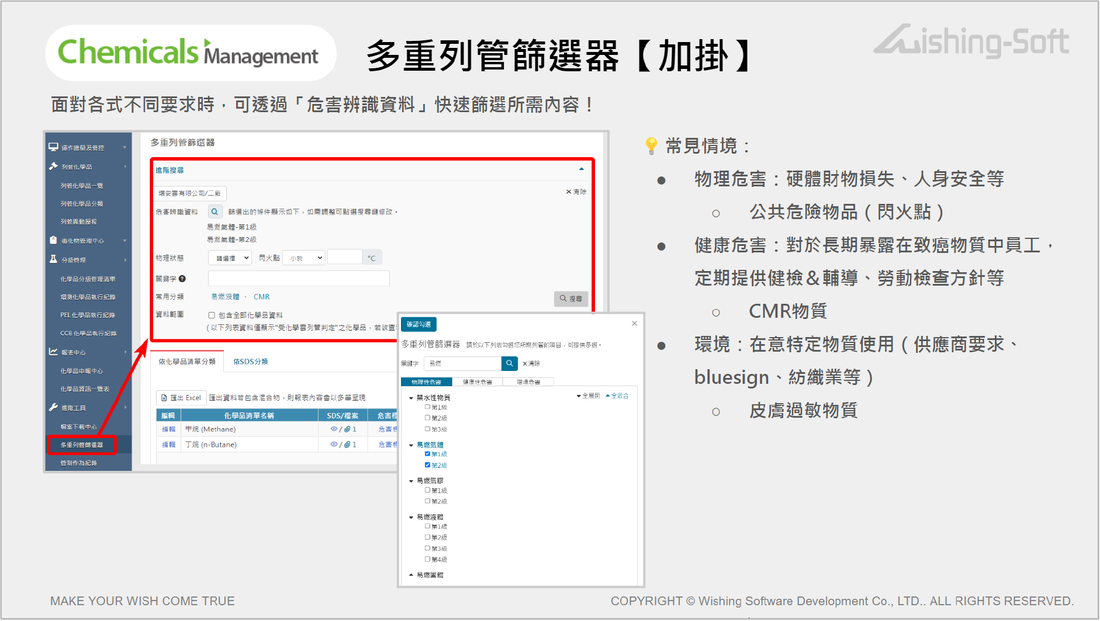The width and height of the screenshot is (1100, 621).
Task: View SDS via eye icon in Methane row
Action: pyautogui.click(x=334, y=429)
